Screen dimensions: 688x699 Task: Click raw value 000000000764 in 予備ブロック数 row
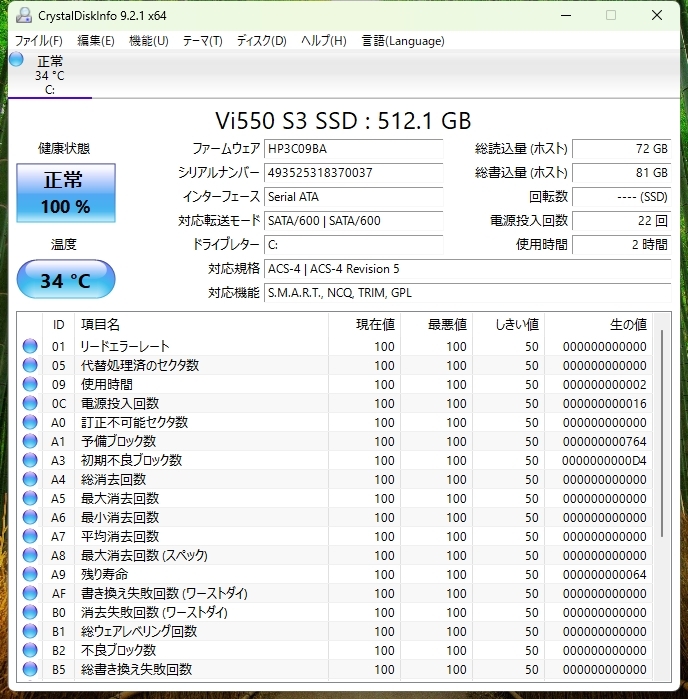point(604,441)
